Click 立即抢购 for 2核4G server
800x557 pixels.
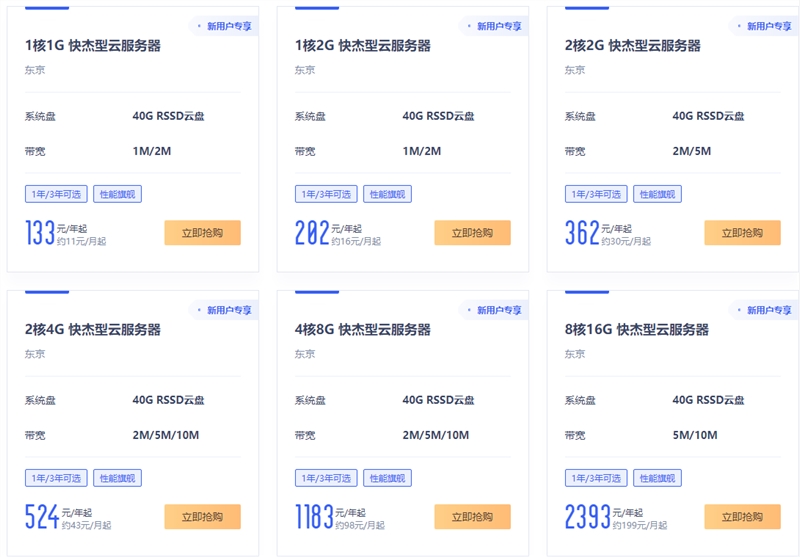tap(203, 517)
